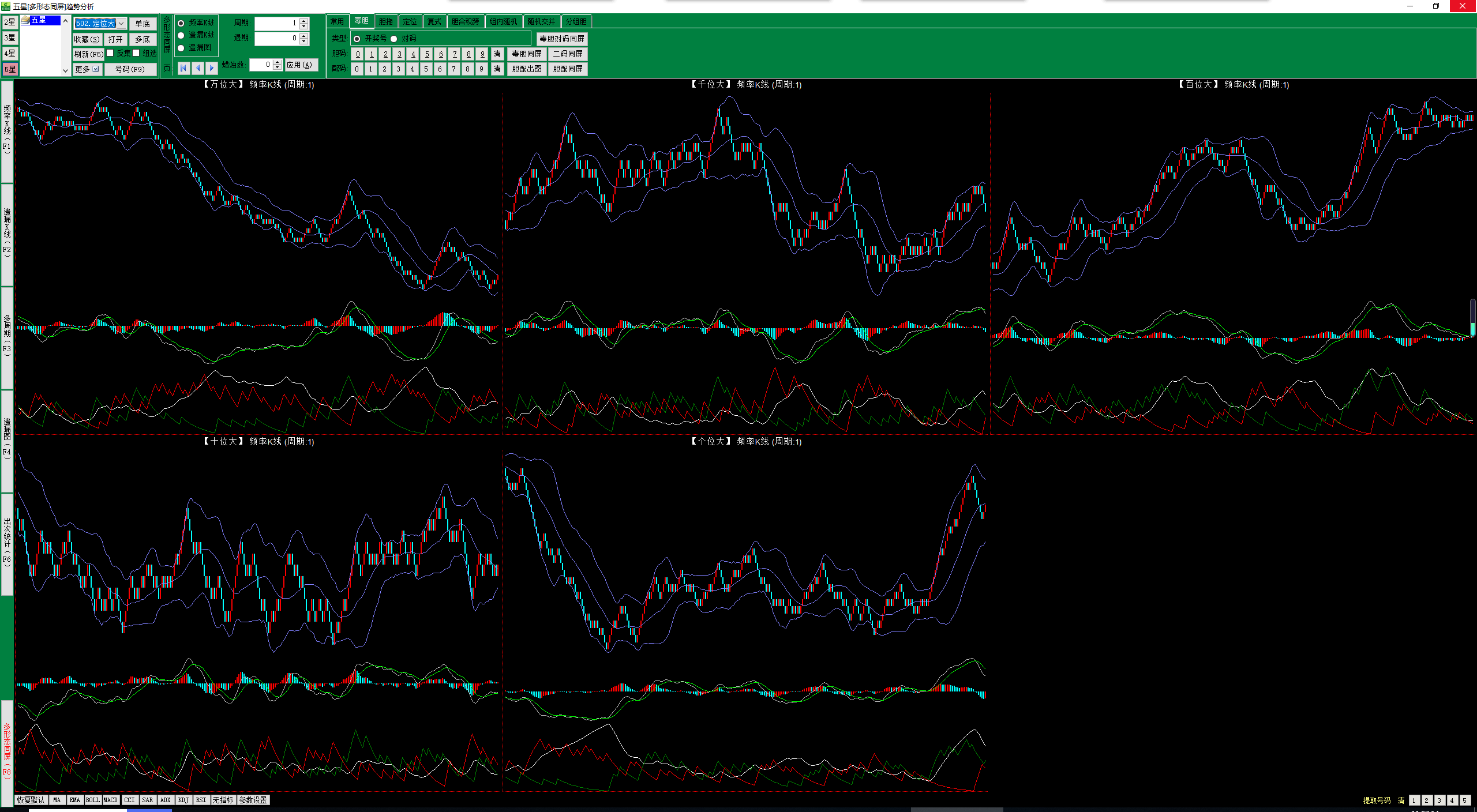Click the 更多 expand arrow icon
The width and height of the screenshot is (1477, 812).
96,69
